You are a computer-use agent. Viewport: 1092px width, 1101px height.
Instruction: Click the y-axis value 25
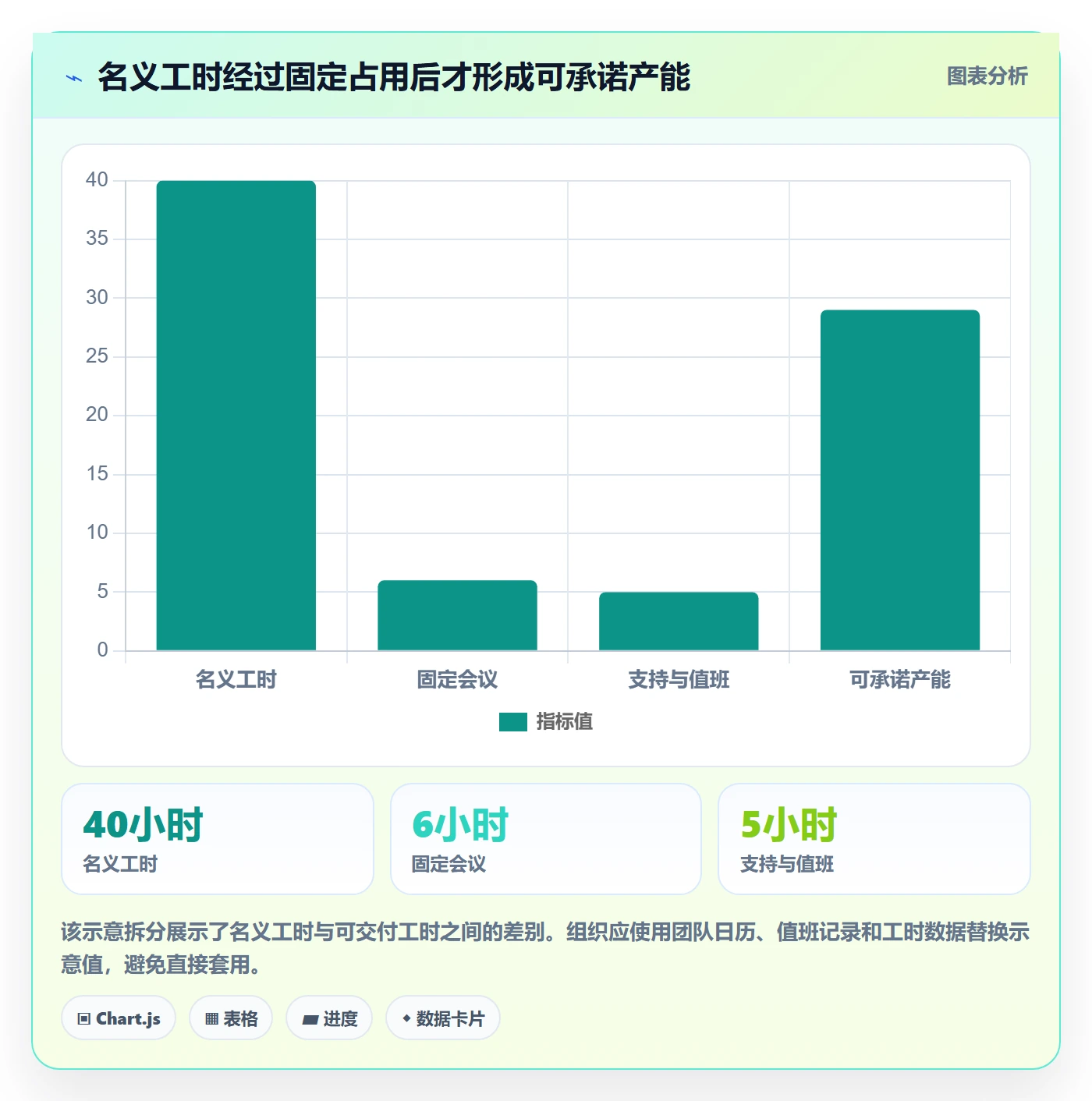97,356
